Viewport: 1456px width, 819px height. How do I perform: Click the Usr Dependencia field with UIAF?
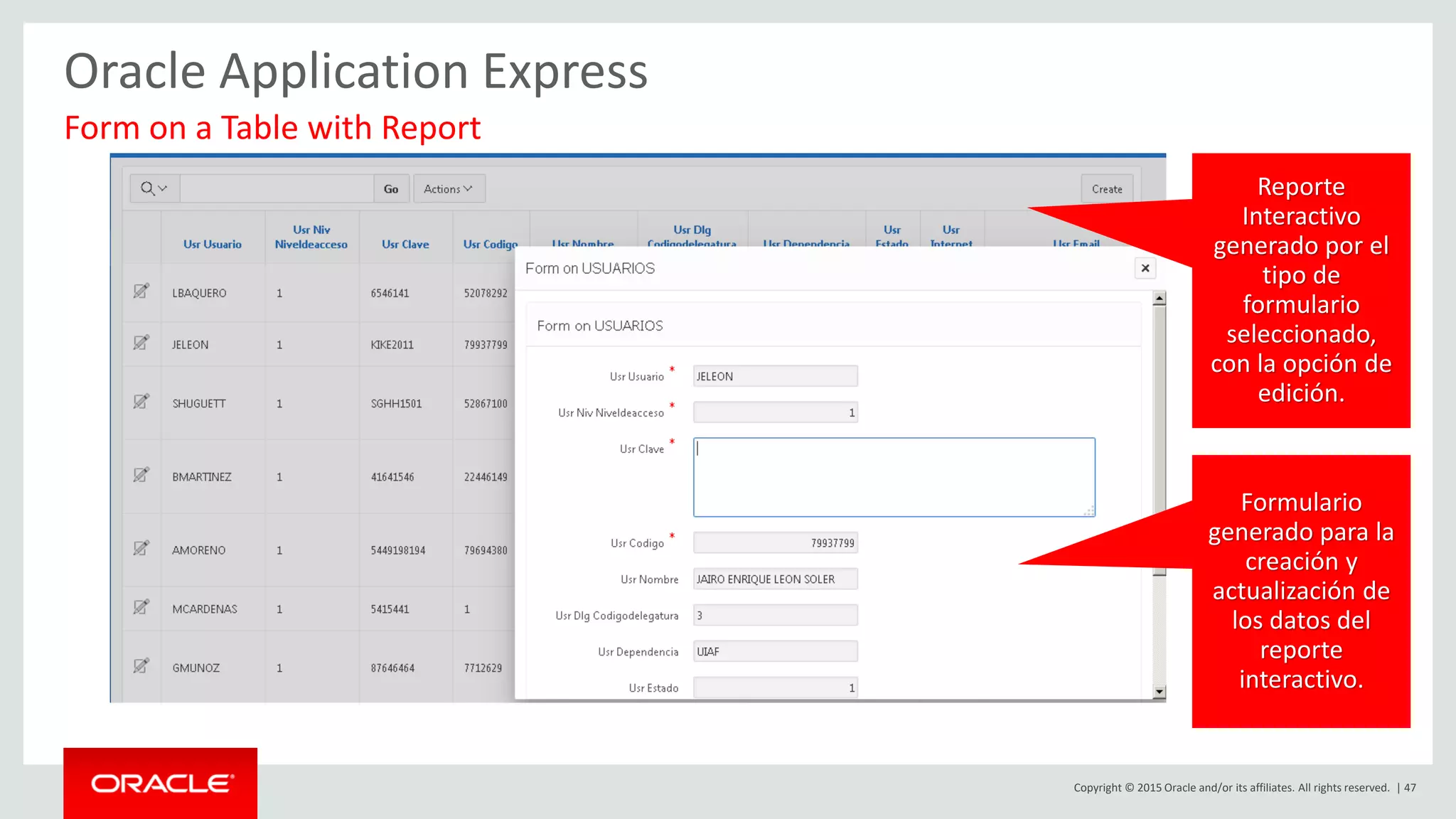click(x=776, y=651)
